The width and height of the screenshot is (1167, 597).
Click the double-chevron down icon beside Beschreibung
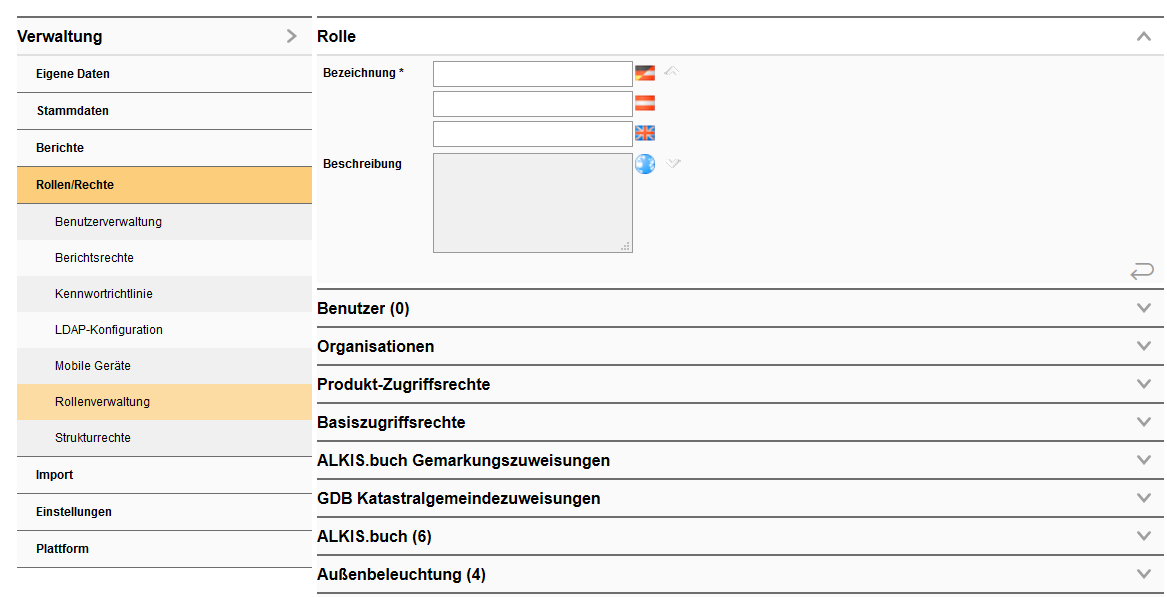click(x=673, y=163)
